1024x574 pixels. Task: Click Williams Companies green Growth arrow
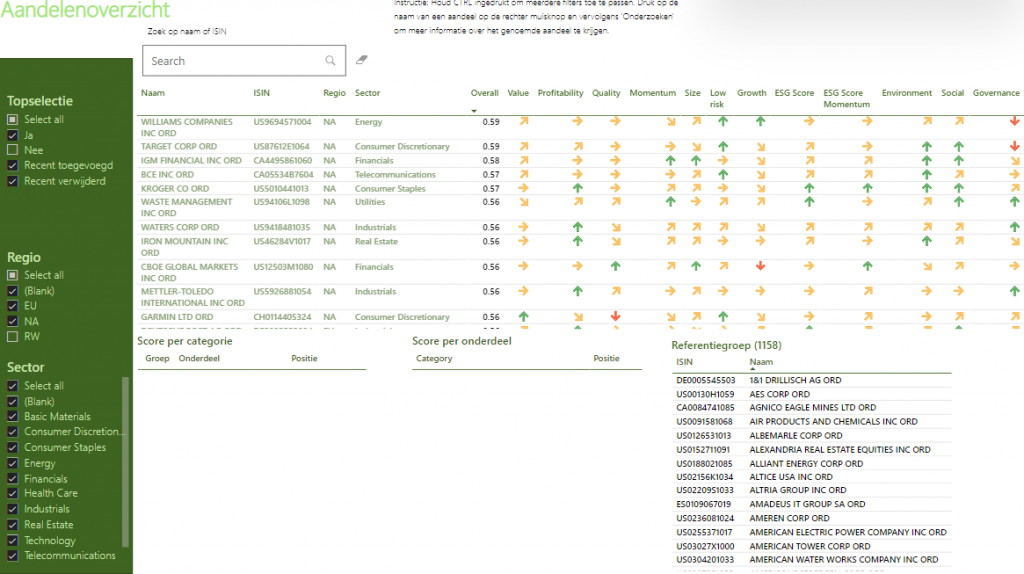point(760,121)
